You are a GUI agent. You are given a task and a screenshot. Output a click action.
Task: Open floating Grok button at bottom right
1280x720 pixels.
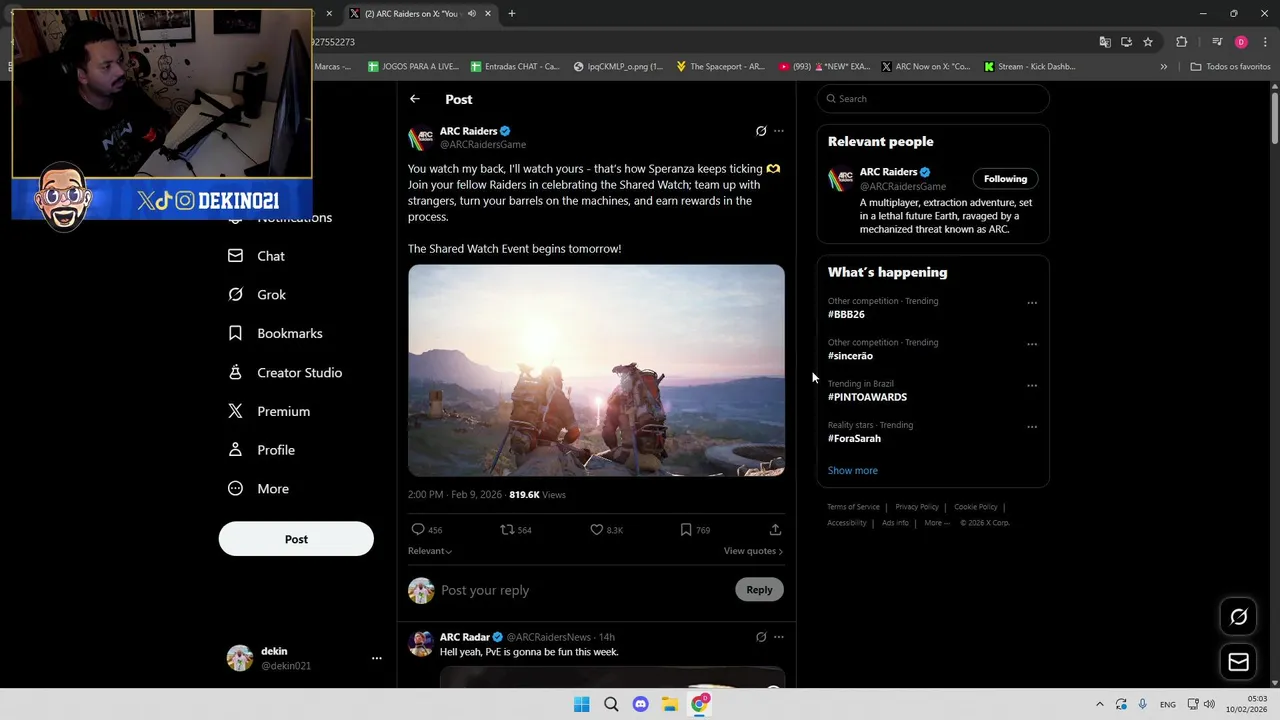[1239, 617]
